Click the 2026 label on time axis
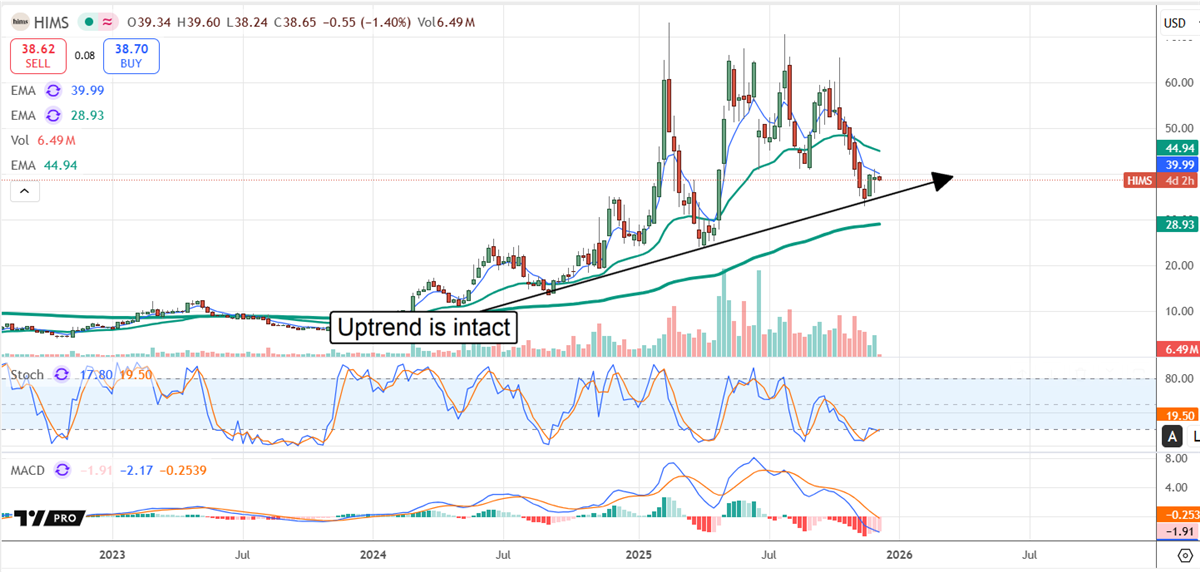1200x572 pixels. click(x=897, y=553)
